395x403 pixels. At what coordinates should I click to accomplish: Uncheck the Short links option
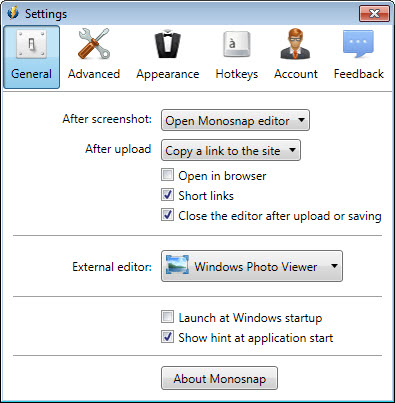[167, 195]
